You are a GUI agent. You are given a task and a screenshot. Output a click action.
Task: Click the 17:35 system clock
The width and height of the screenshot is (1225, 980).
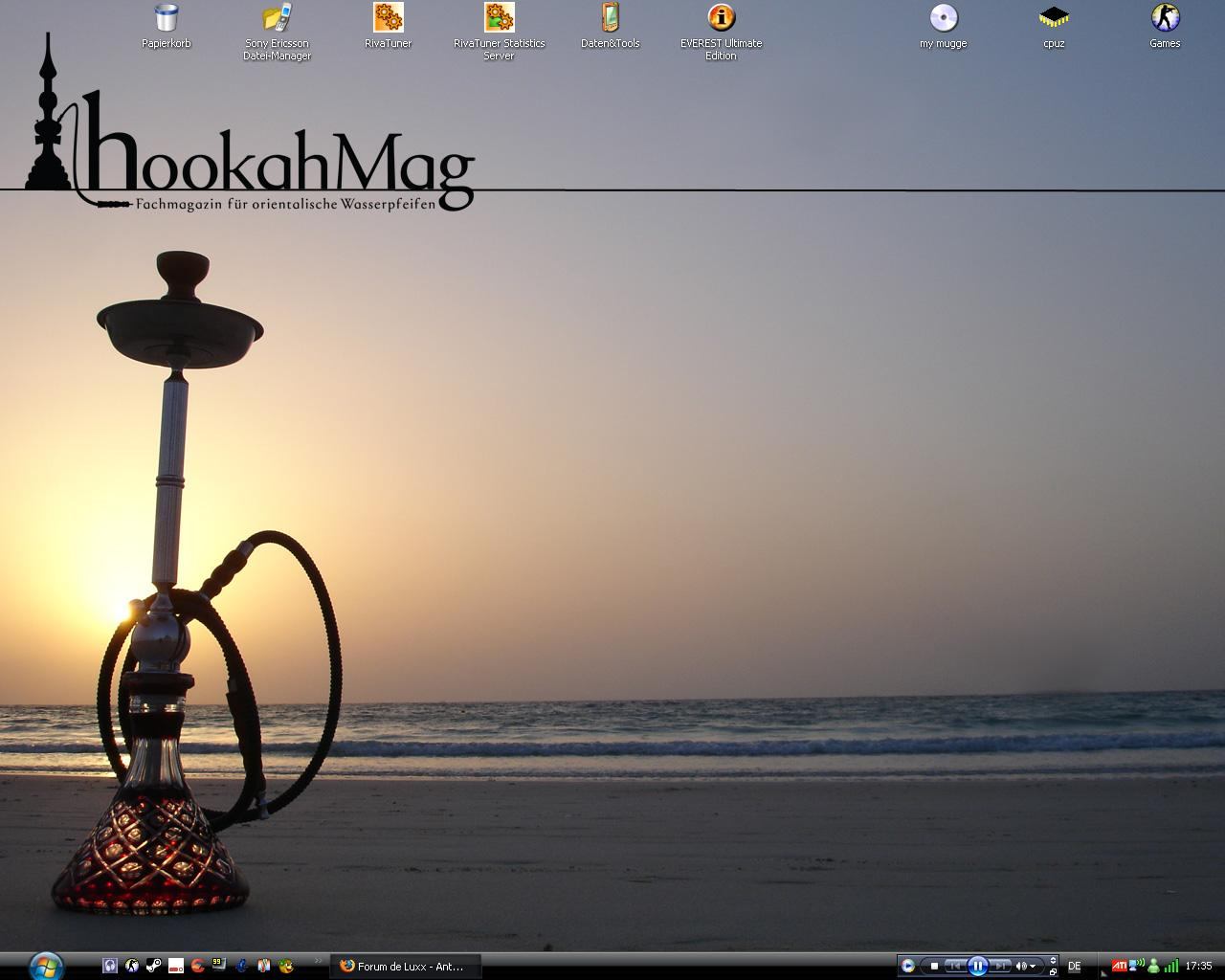pos(1198,966)
